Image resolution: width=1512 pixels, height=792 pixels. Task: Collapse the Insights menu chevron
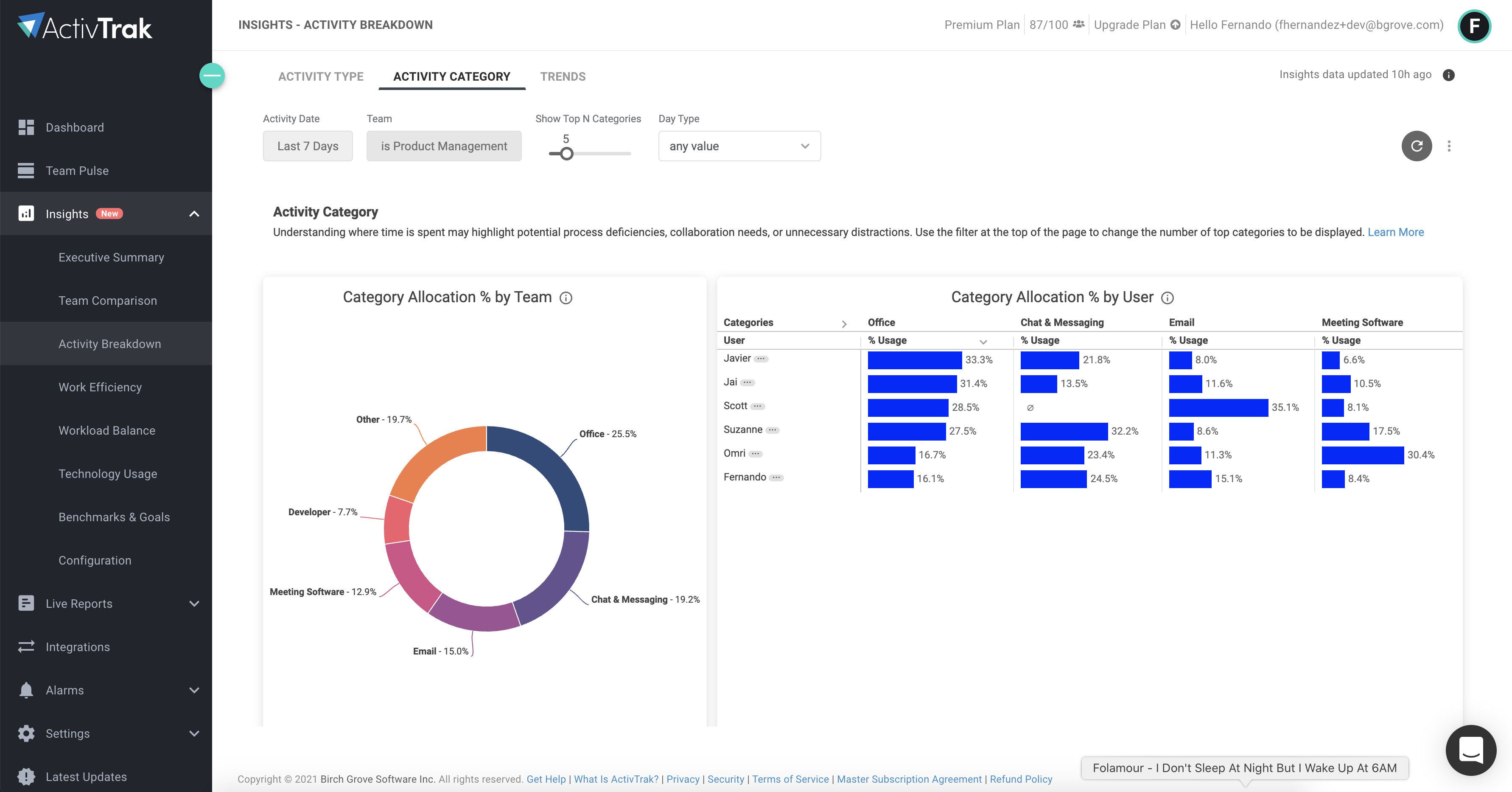click(194, 214)
